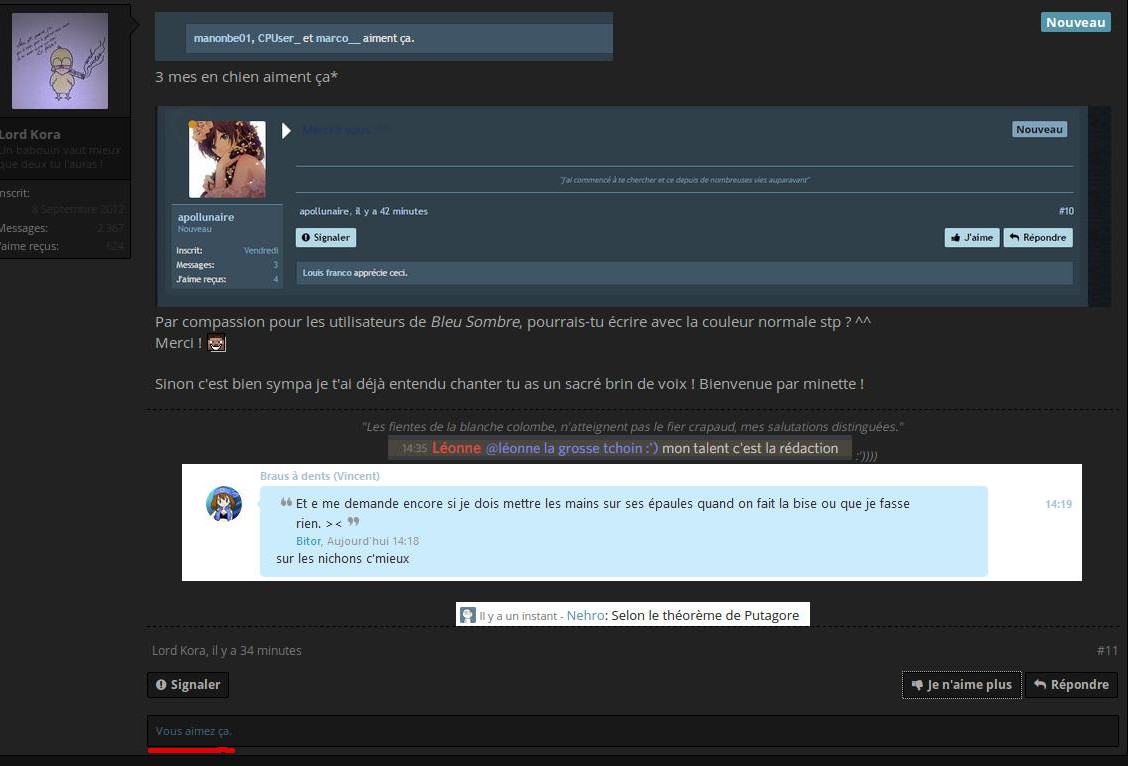
Task: Click the Nouveau badge at top right
Action: pyautogui.click(x=1075, y=22)
